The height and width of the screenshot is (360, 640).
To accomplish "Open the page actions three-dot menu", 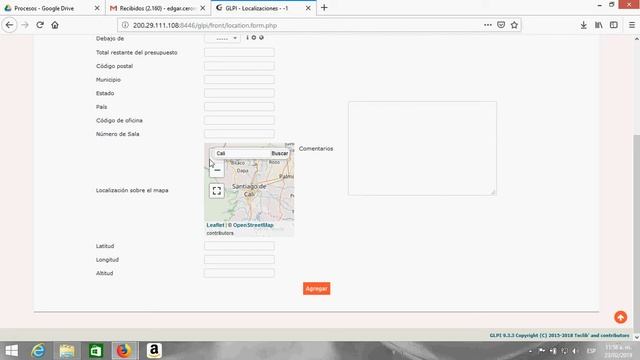I will coord(488,25).
